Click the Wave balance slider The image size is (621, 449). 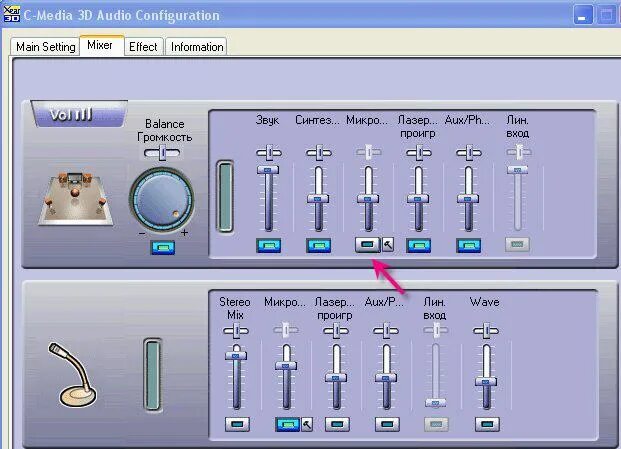coord(486,331)
